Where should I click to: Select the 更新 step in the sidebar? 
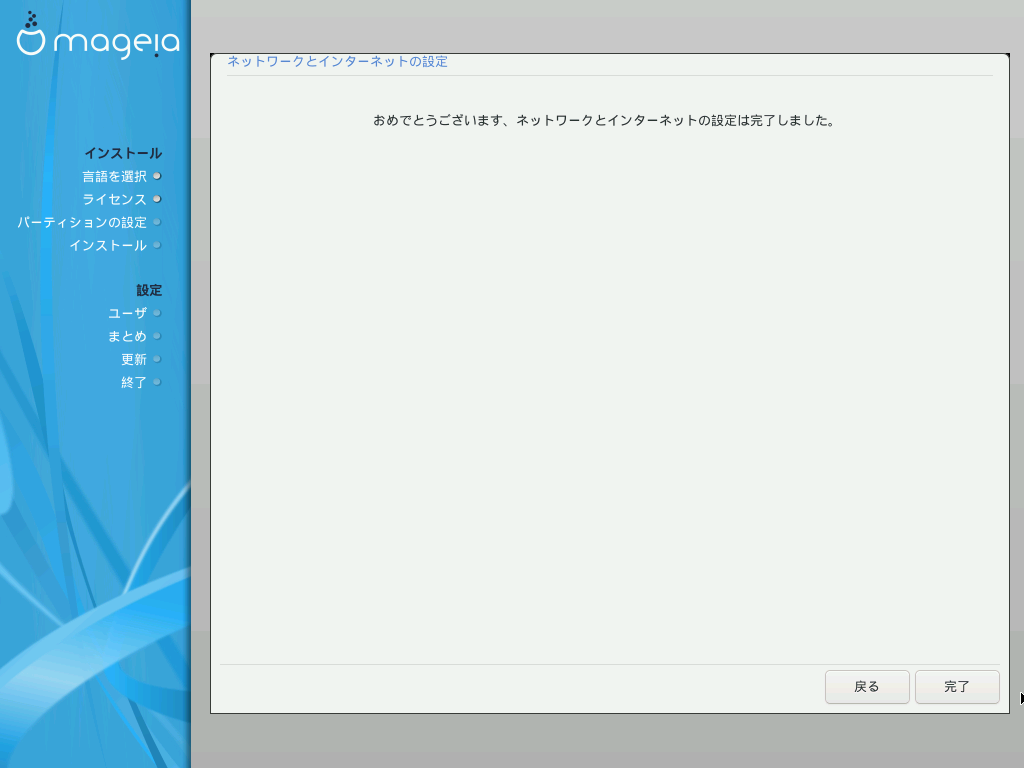point(134,359)
